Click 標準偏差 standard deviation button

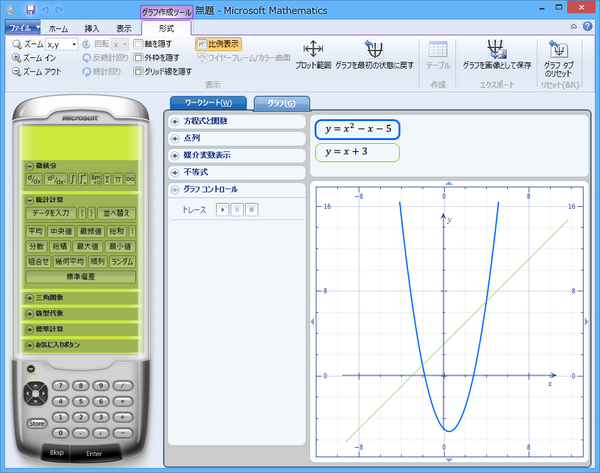[x=81, y=276]
